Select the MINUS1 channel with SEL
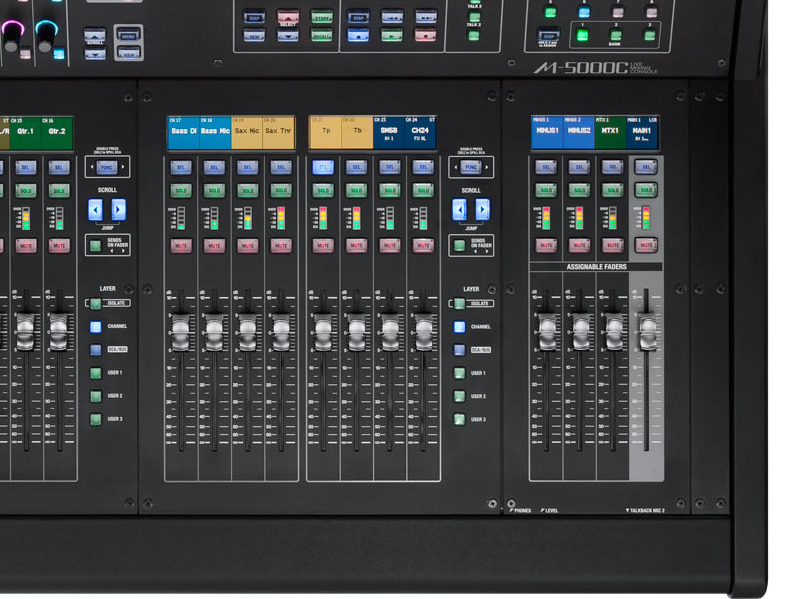807x599 pixels. pos(546,167)
